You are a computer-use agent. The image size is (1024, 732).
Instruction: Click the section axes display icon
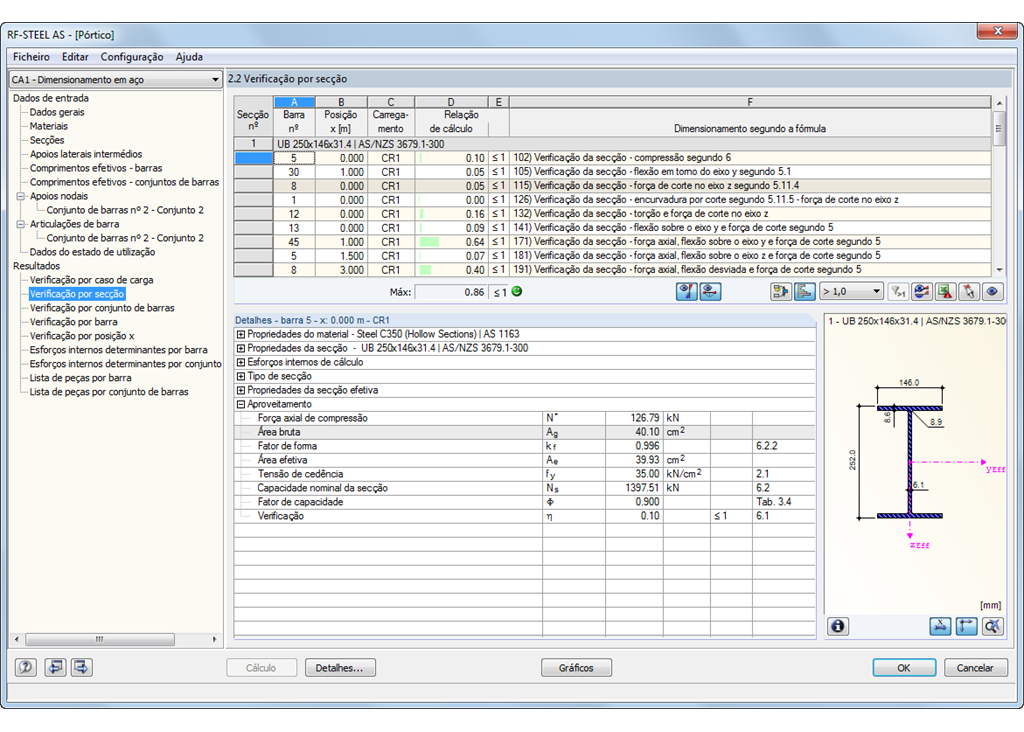click(x=966, y=626)
